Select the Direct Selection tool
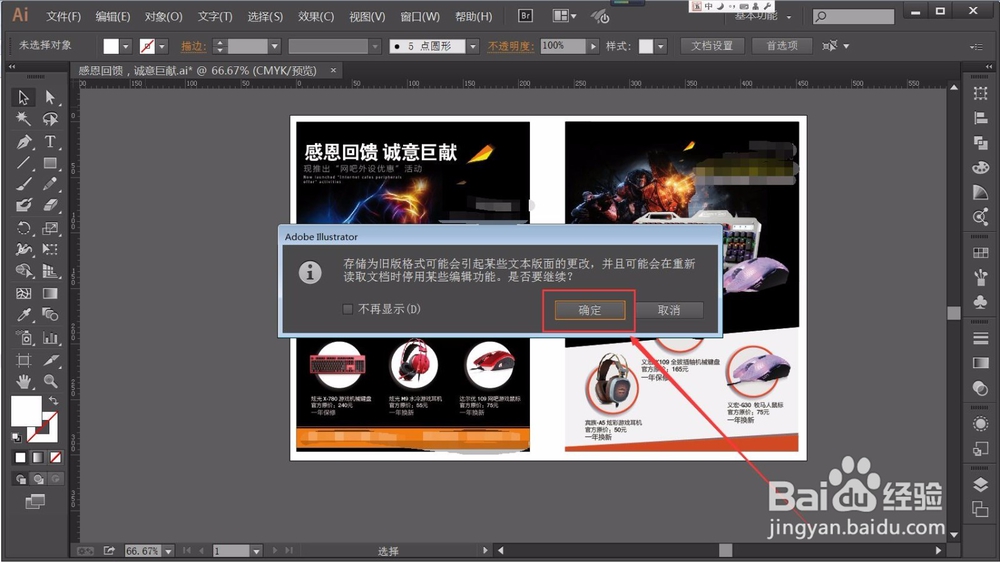Viewport: 1000px width, 562px height. [x=50, y=97]
